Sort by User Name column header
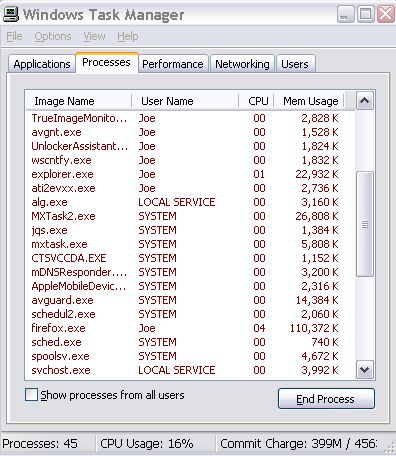The height and width of the screenshot is (456, 396). [x=185, y=101]
